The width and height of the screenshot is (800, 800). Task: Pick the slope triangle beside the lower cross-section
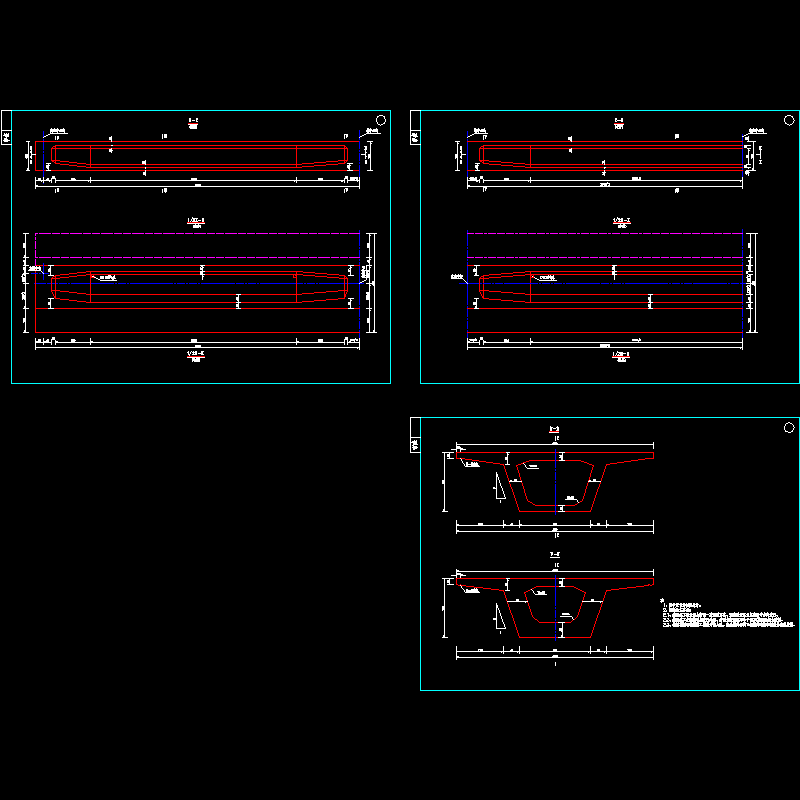tap(499, 617)
